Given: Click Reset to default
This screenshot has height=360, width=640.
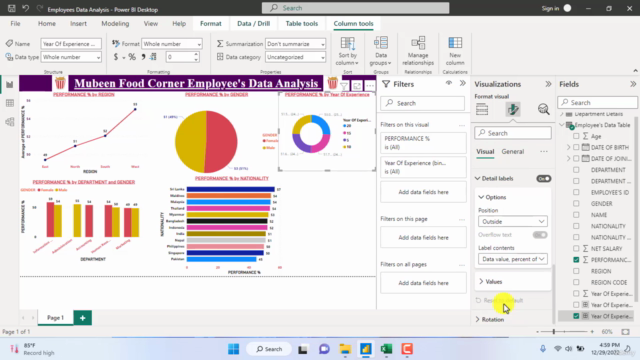Looking at the screenshot, I should click(499, 300).
